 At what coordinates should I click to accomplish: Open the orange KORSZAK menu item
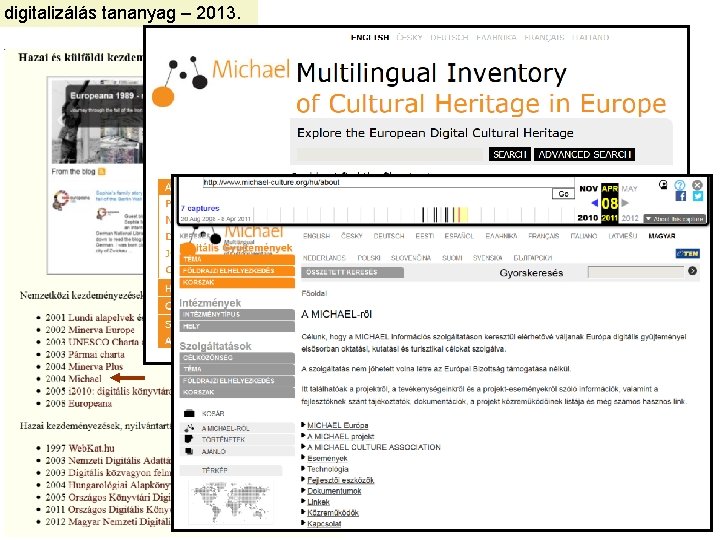coord(237,282)
